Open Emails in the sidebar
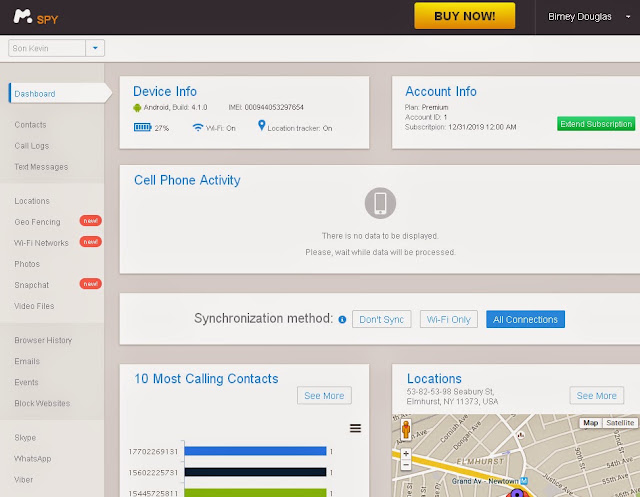 pos(27,362)
